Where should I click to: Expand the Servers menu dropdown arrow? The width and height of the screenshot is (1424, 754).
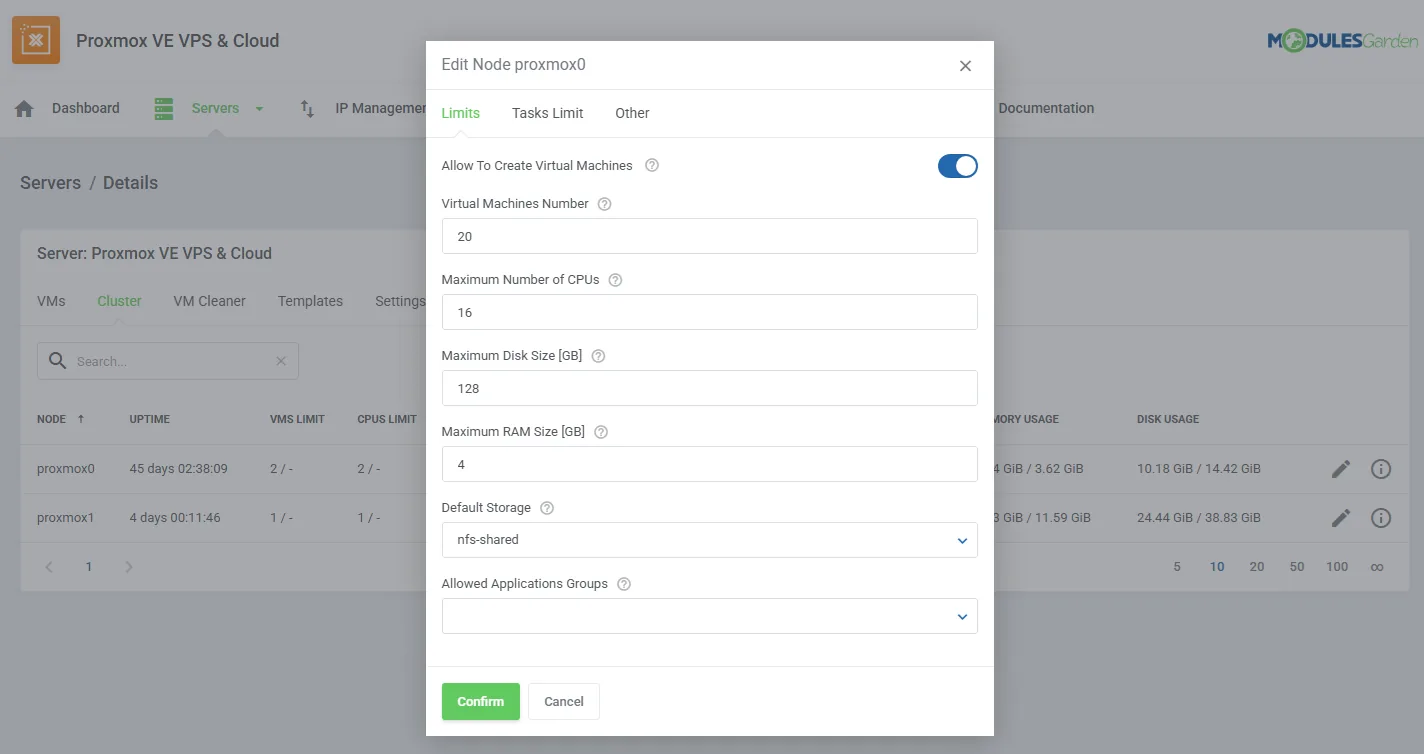pyautogui.click(x=259, y=109)
